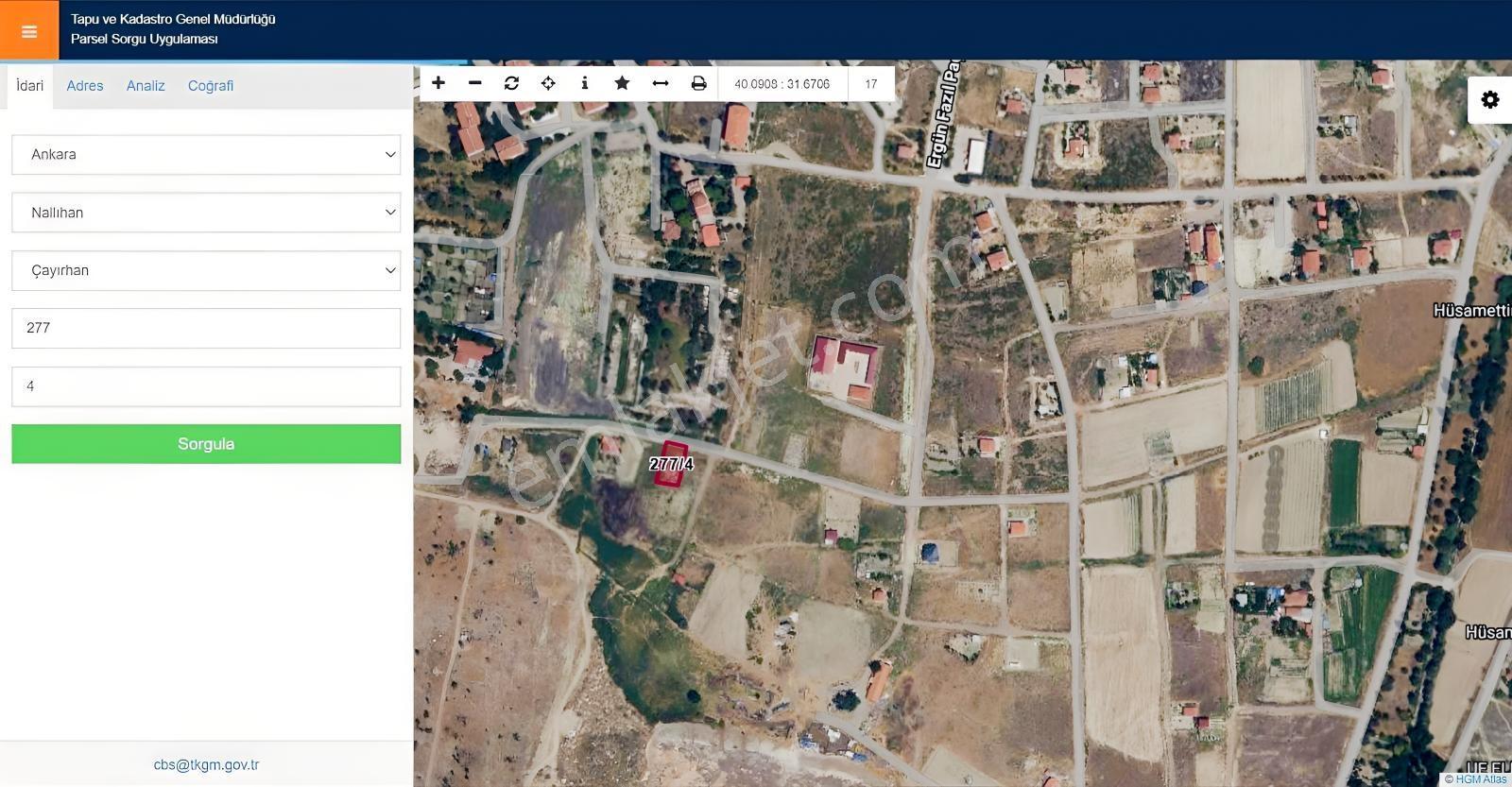Zoom out with the minus icon
The image size is (1512, 787).
[475, 83]
